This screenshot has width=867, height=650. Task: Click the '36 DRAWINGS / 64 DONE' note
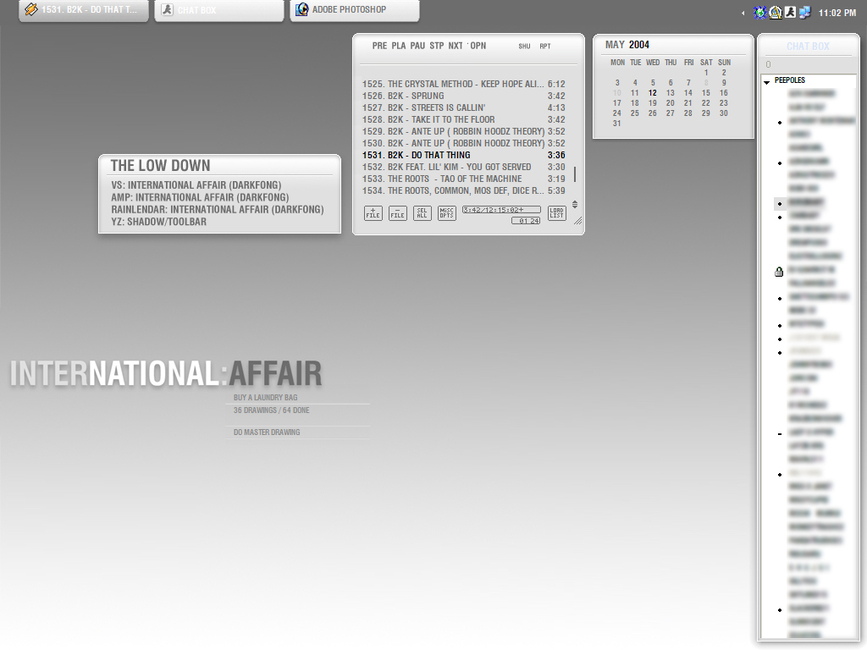271,410
